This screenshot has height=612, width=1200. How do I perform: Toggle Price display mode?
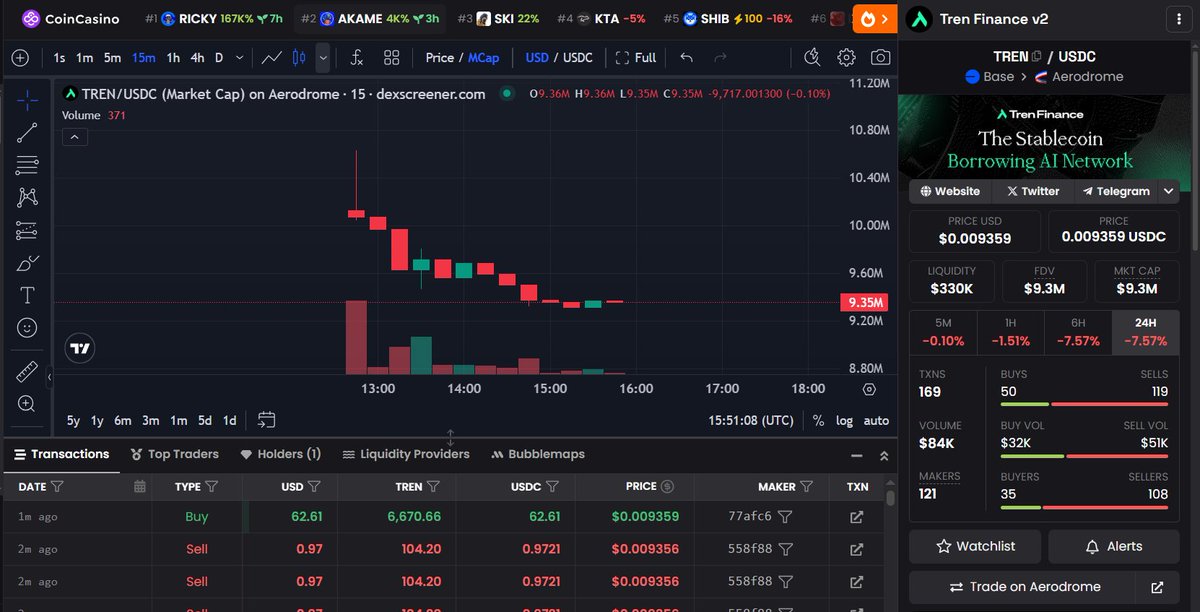pyautogui.click(x=440, y=58)
